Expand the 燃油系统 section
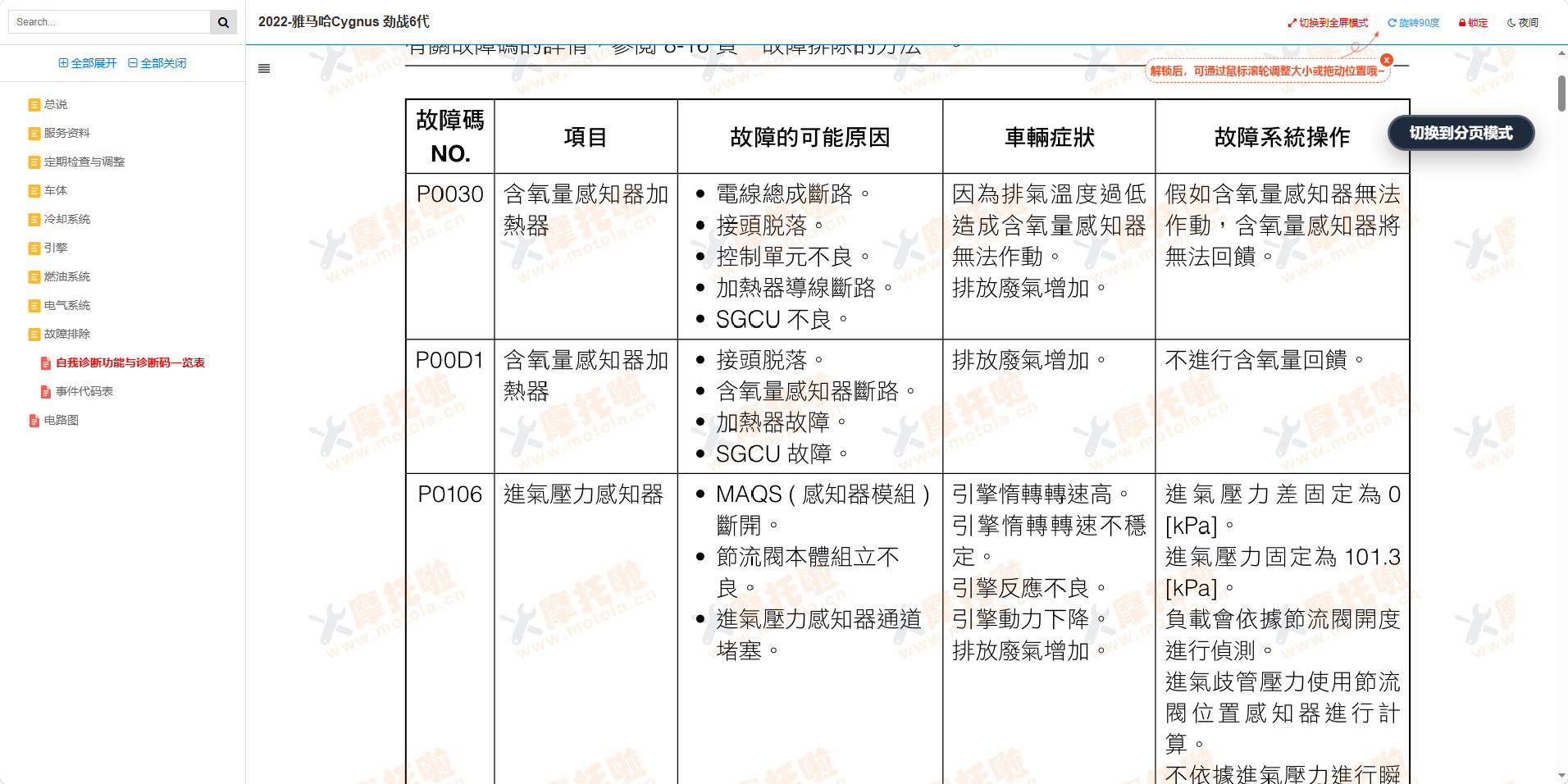 click(67, 276)
